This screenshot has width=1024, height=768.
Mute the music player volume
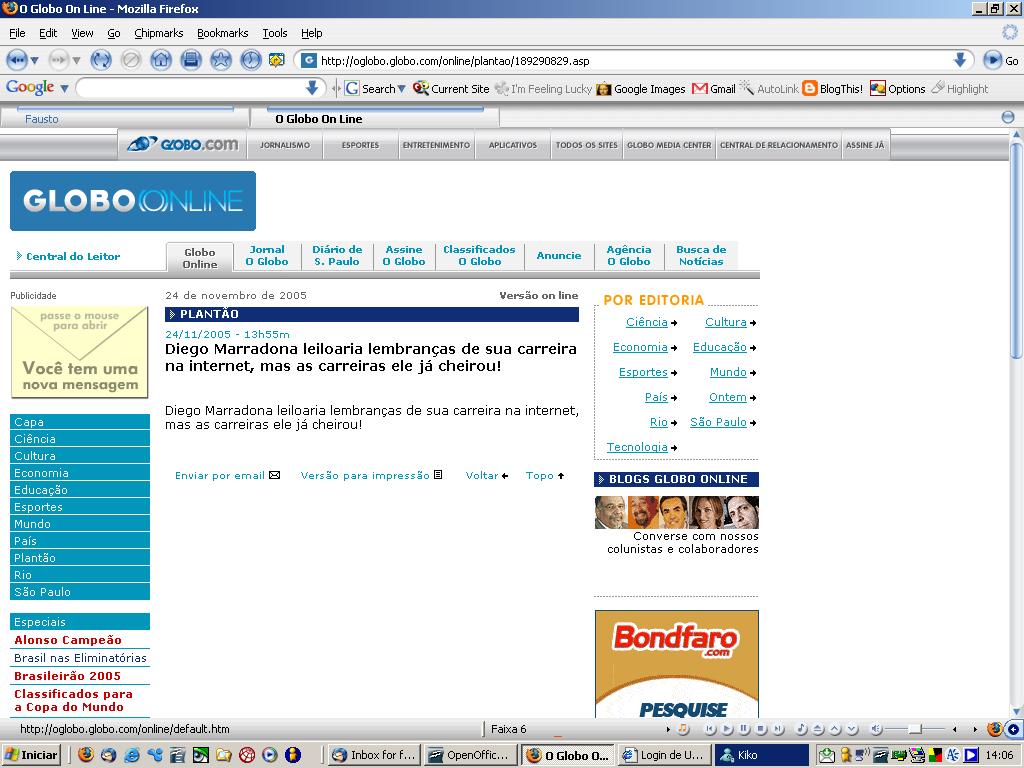[x=877, y=729]
